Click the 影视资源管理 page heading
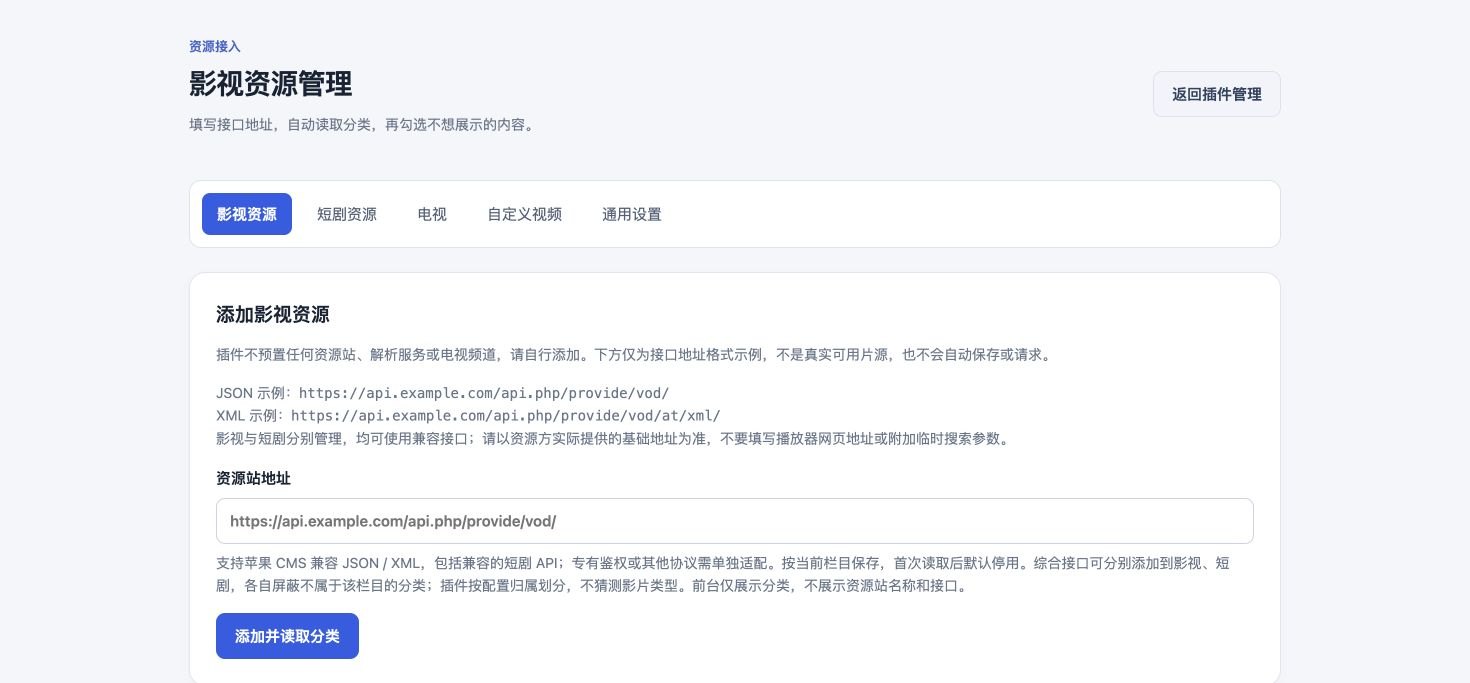Viewport: 1470px width, 683px height. pyautogui.click(x=271, y=84)
